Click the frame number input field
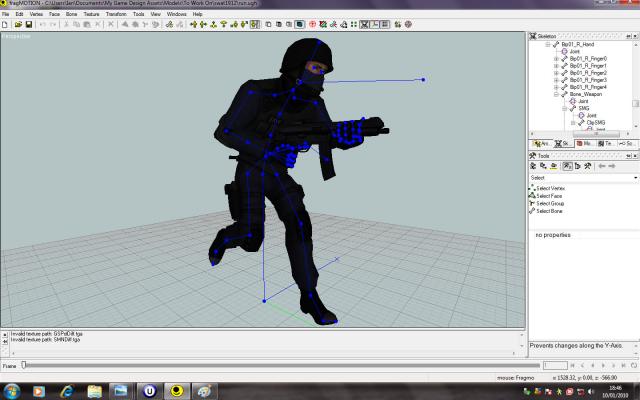 555,366
